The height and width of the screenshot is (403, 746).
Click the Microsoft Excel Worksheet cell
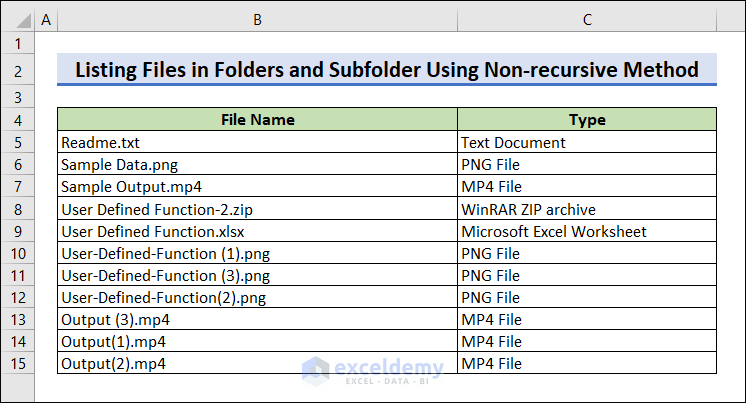(587, 231)
